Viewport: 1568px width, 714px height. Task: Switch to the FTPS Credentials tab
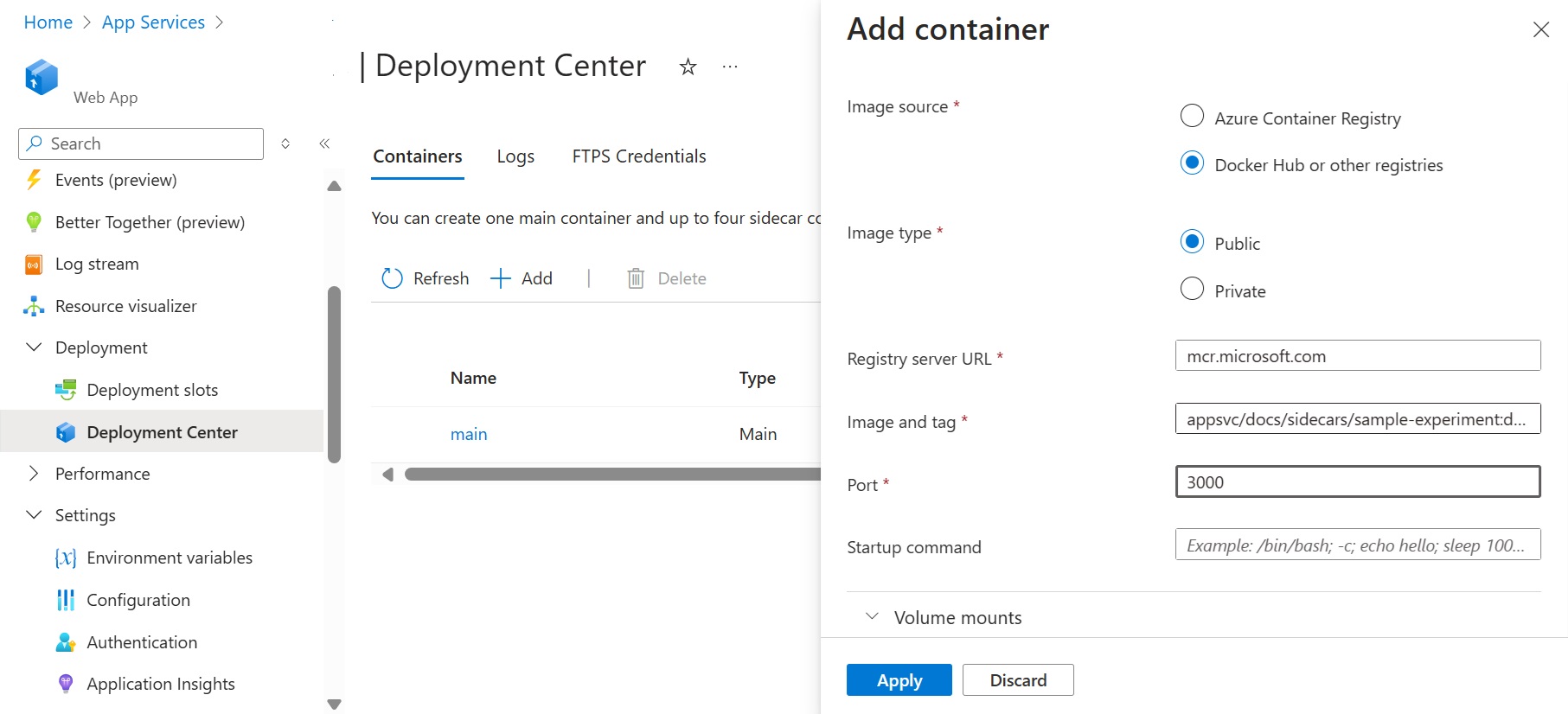[639, 156]
